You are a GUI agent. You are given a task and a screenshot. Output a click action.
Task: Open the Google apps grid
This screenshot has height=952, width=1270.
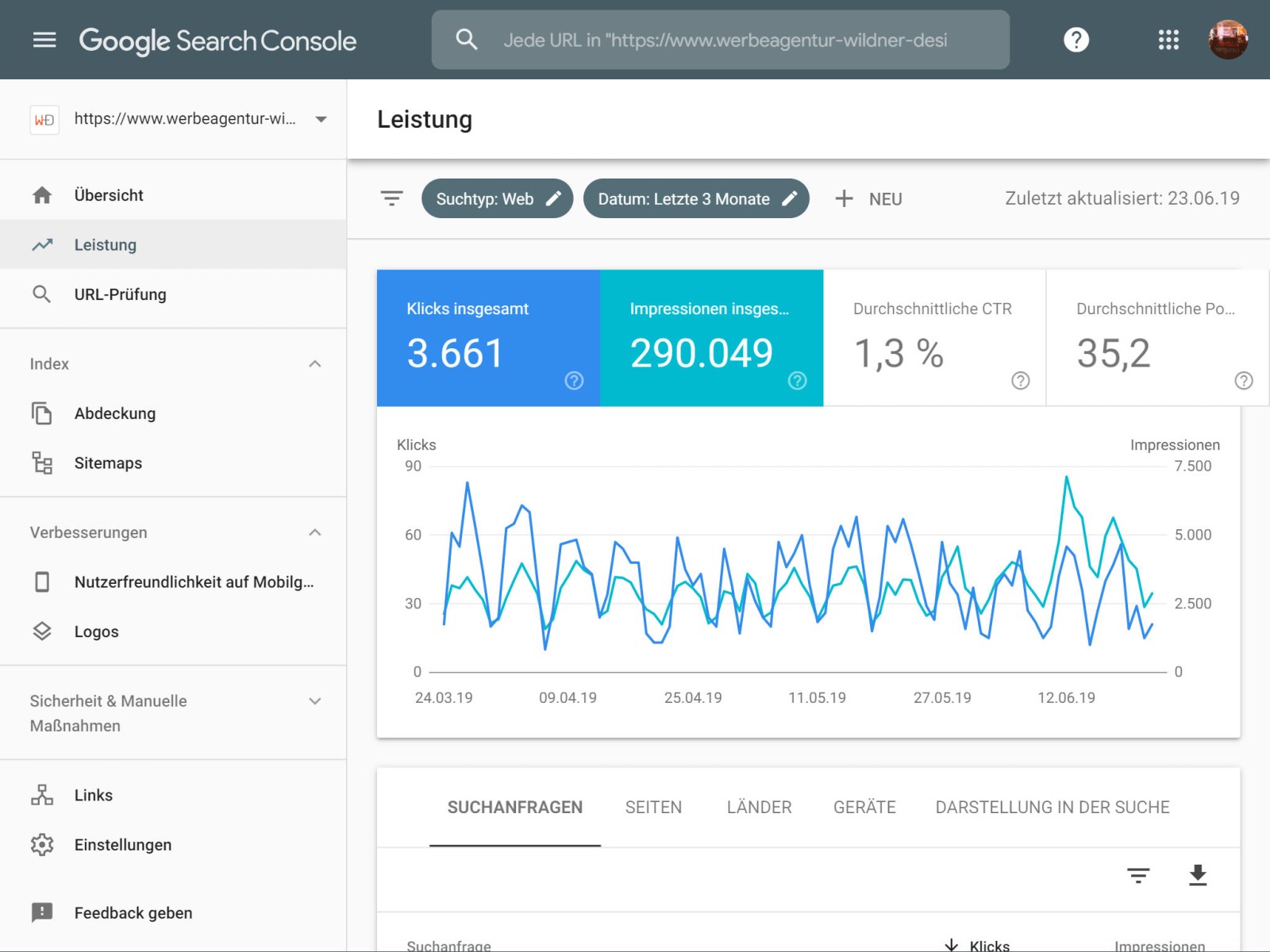click(x=1168, y=40)
